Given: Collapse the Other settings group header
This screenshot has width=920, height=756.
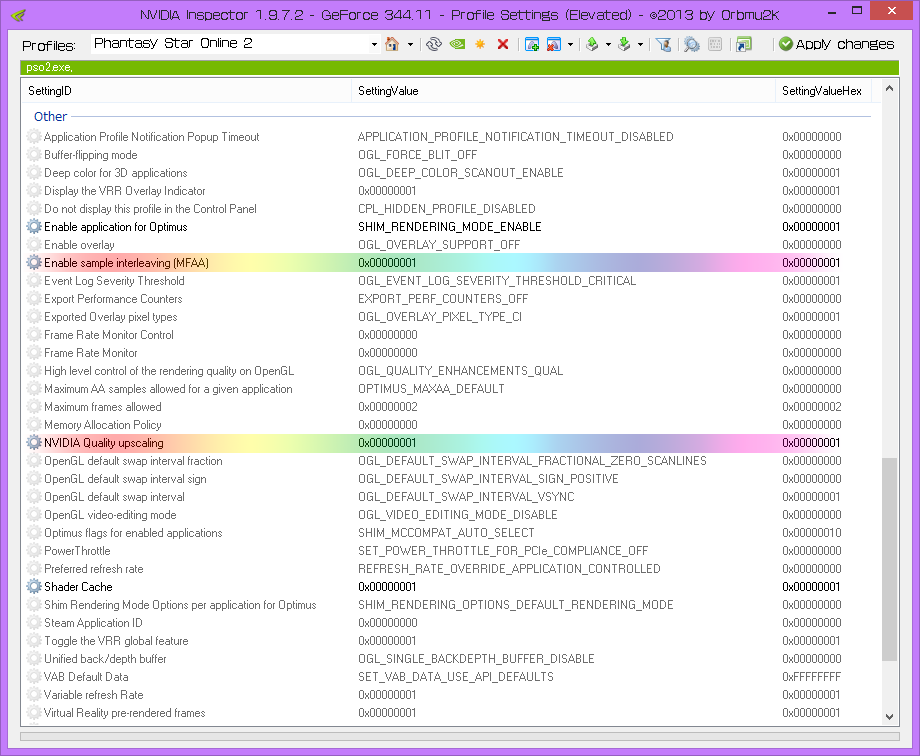Looking at the screenshot, I should (x=50, y=116).
